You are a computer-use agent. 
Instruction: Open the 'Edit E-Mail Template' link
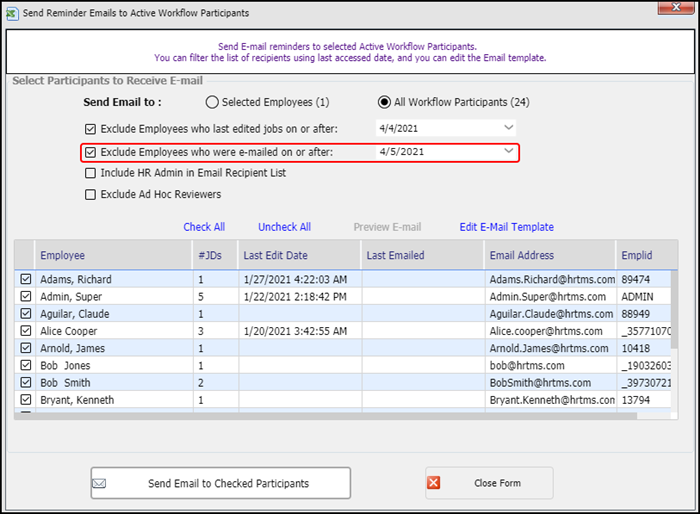click(506, 227)
